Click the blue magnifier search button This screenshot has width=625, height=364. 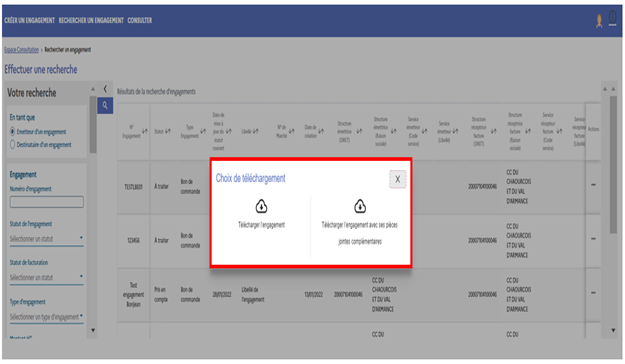coord(105,106)
